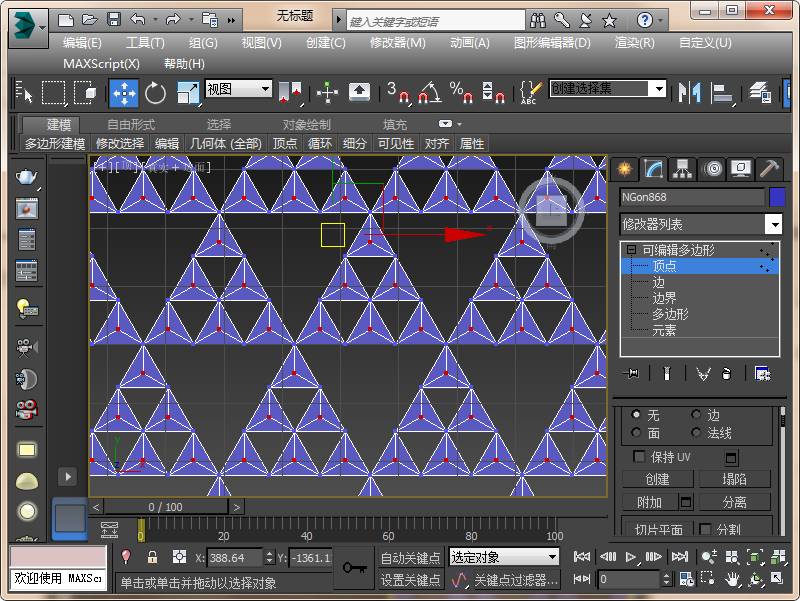The image size is (800, 601).
Task: Open the help question mark dropdown arrow
Action: click(661, 20)
